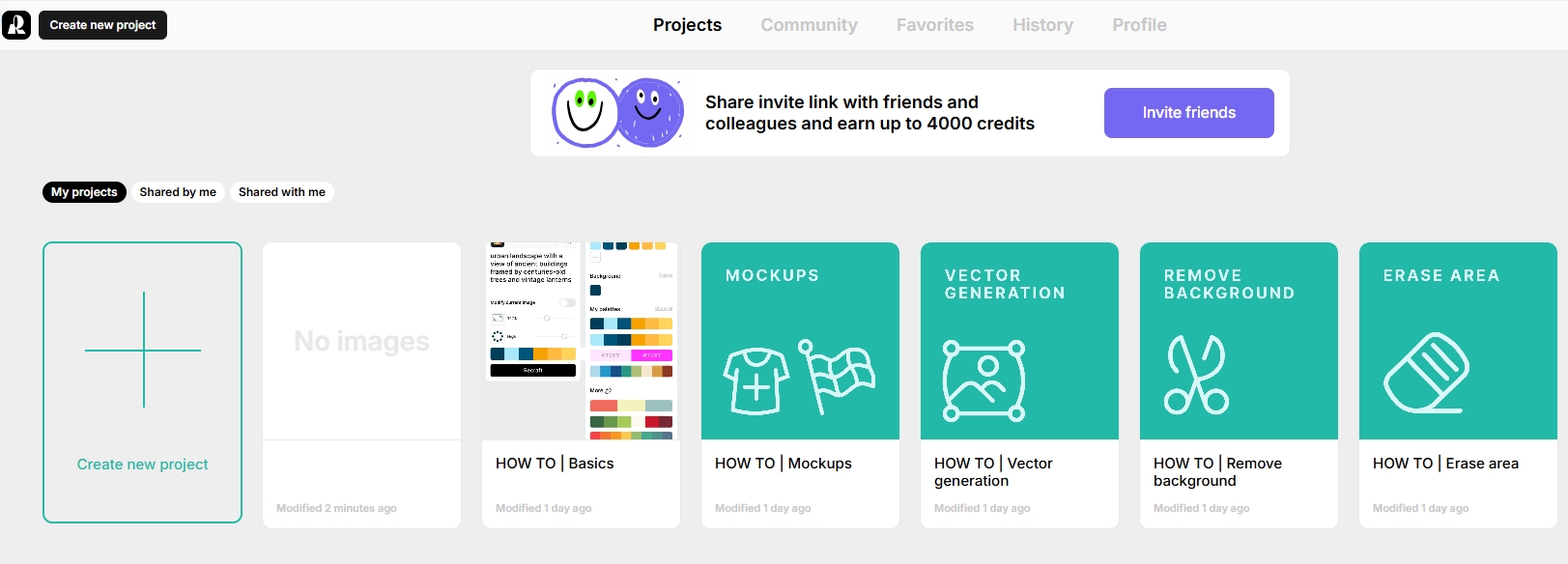Screen dimensions: 1568x564
Task: Open the HOW TO | Basics project thumbnail
Action: tap(581, 341)
